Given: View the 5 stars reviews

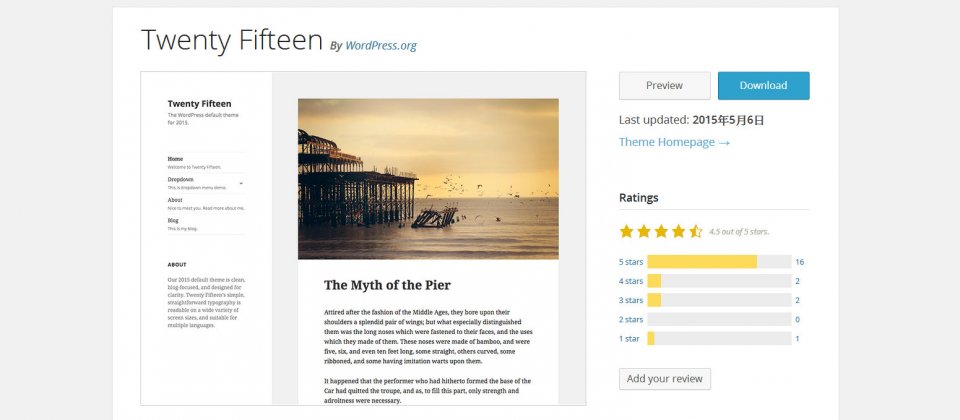Looking at the screenshot, I should [631, 262].
